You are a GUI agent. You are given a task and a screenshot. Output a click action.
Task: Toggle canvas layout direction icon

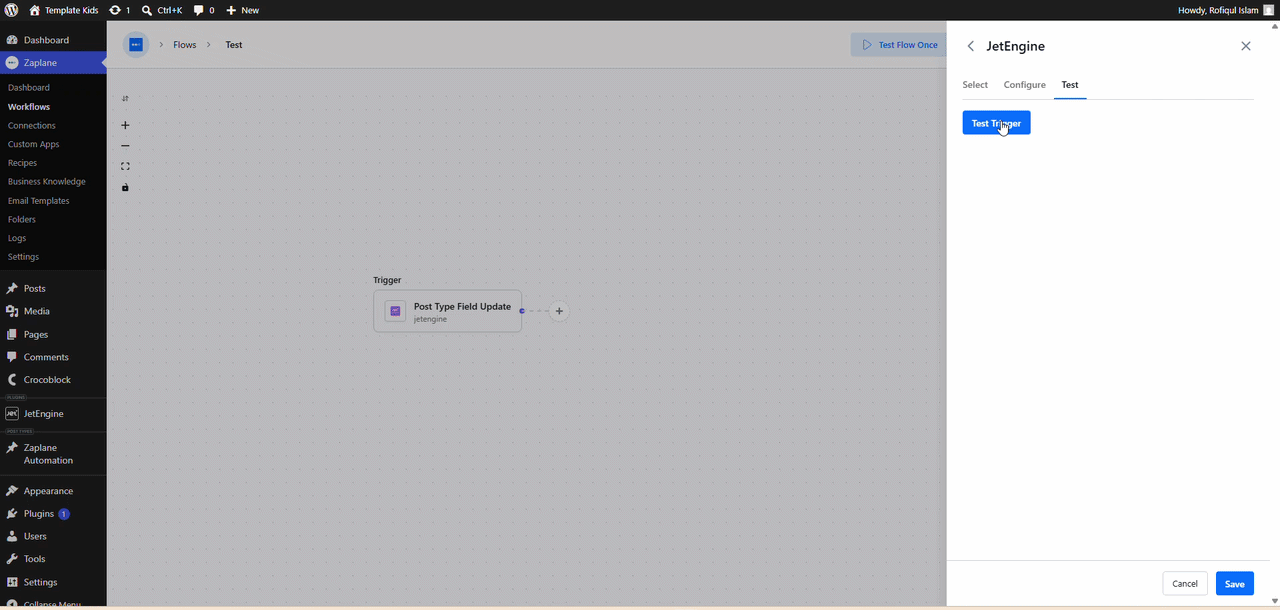click(x=125, y=99)
